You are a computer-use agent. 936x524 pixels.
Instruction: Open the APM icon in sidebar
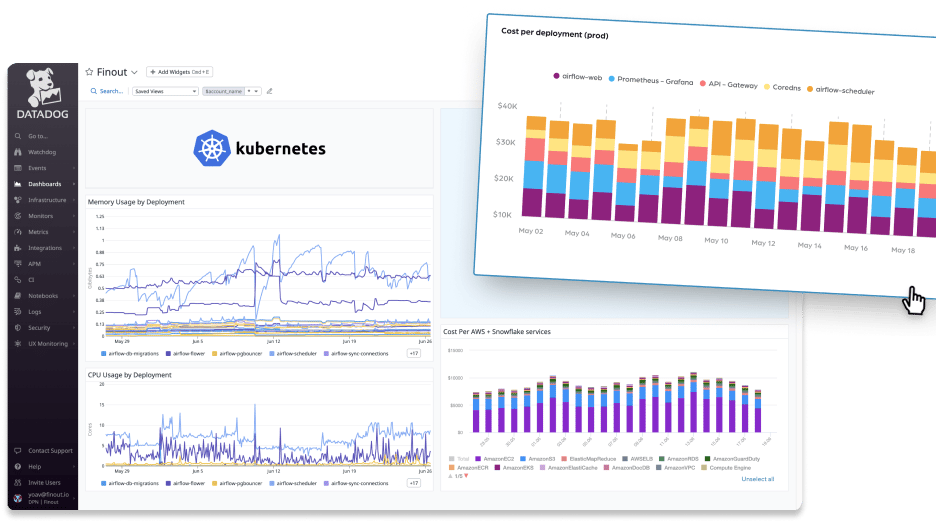tap(18, 264)
